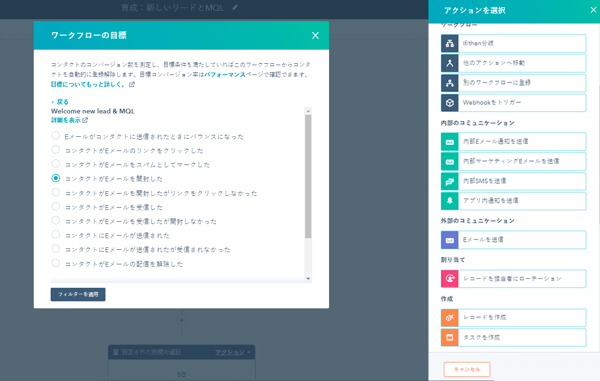
Task: Click 設定された時間の遅延 card title
Action: pyautogui.click(x=151, y=352)
